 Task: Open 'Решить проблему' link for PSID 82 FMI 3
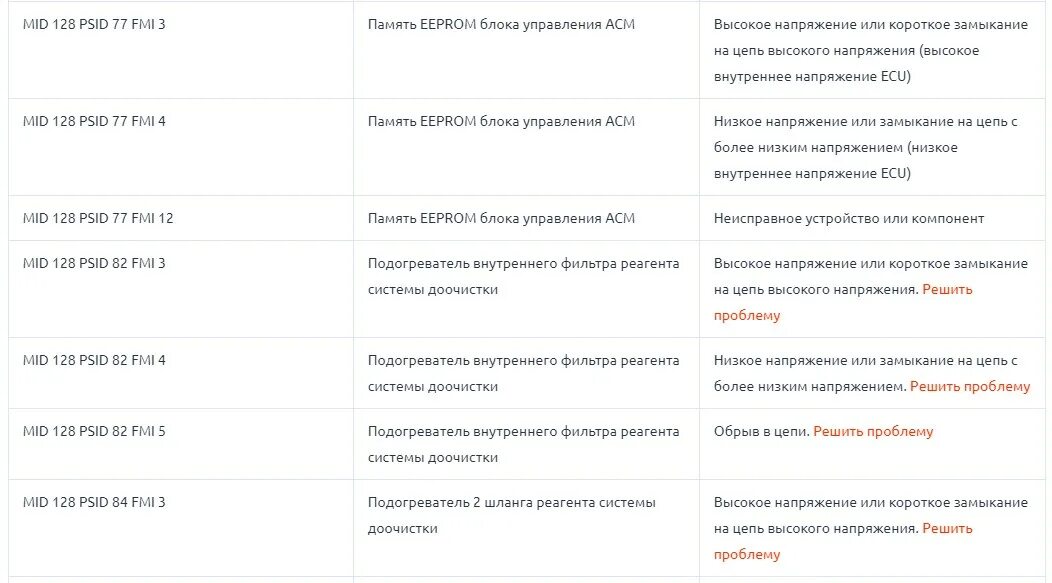[947, 290]
